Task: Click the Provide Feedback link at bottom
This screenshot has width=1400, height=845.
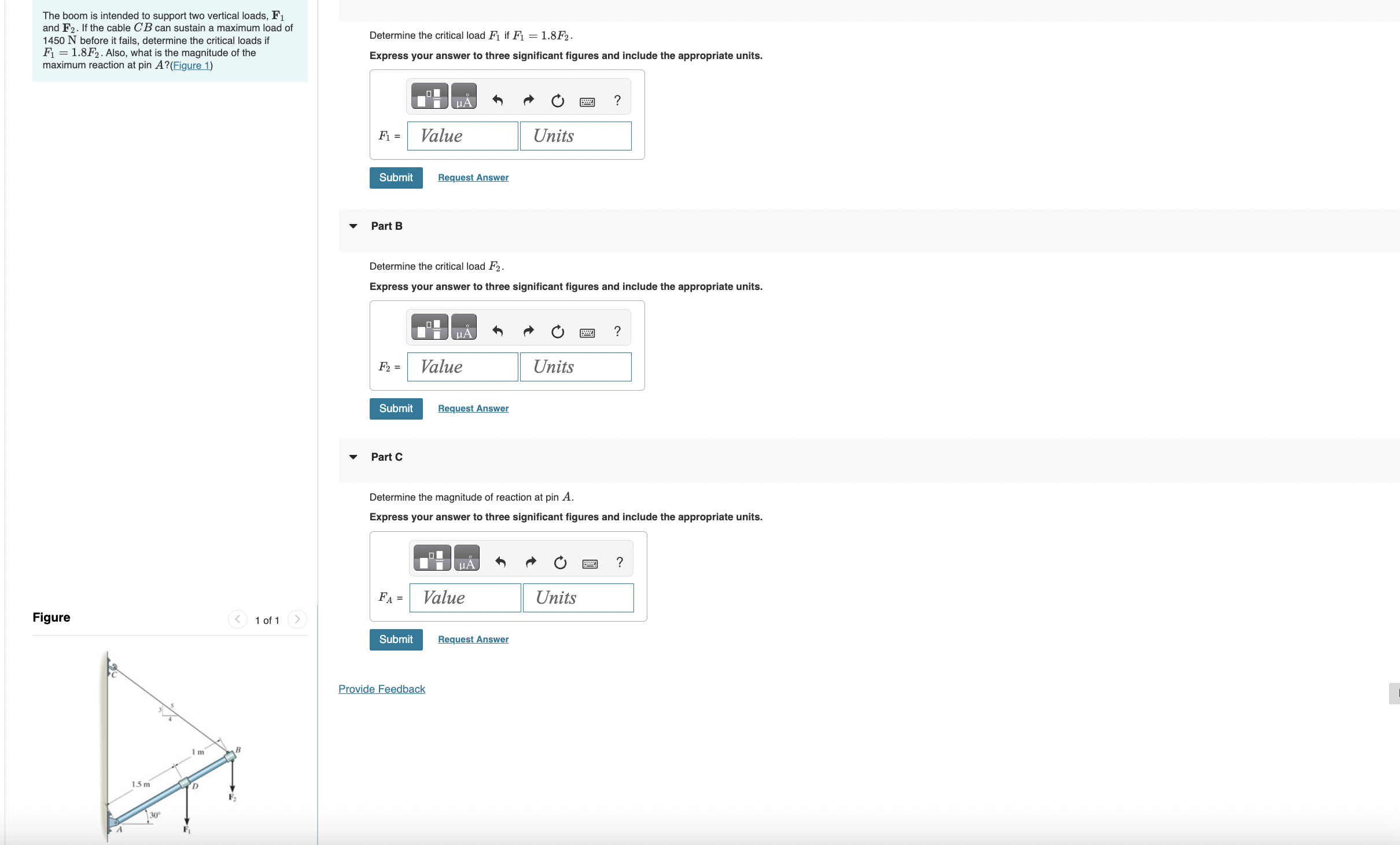Action: [381, 688]
